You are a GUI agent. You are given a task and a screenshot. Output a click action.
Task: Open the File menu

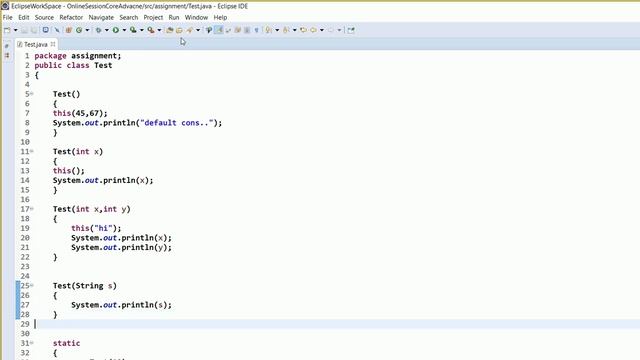click(x=7, y=18)
